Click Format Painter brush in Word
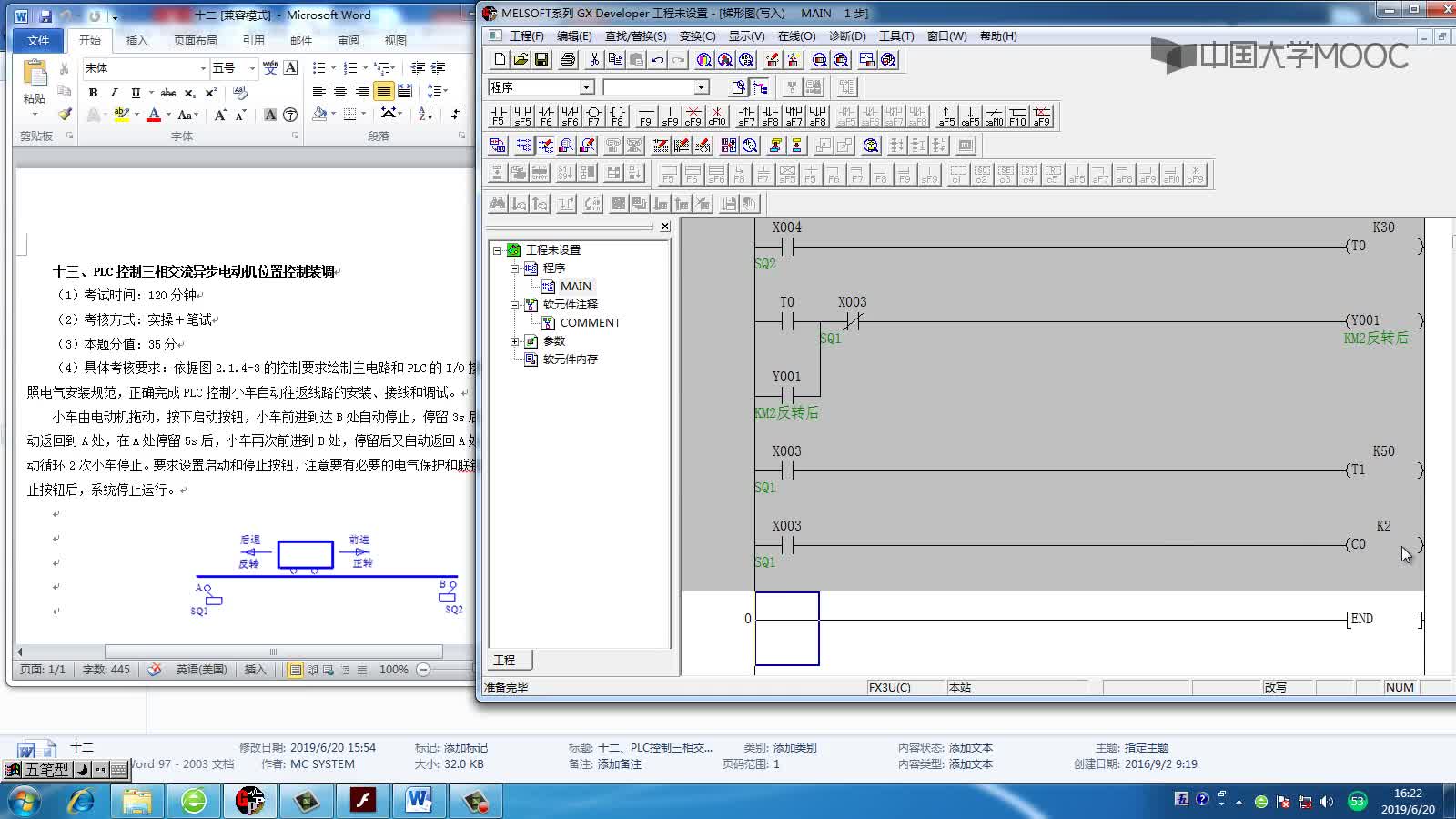 click(x=64, y=115)
